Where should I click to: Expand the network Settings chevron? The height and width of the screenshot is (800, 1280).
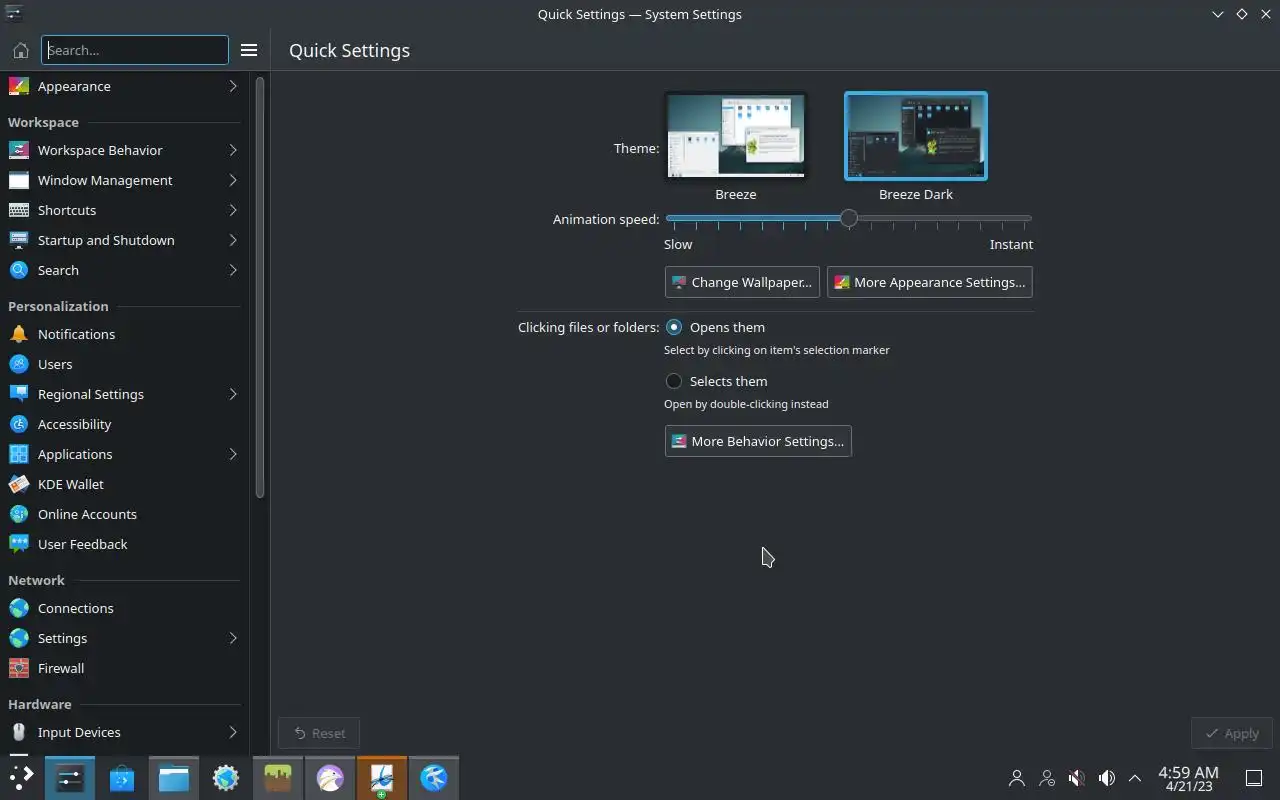[x=233, y=638]
